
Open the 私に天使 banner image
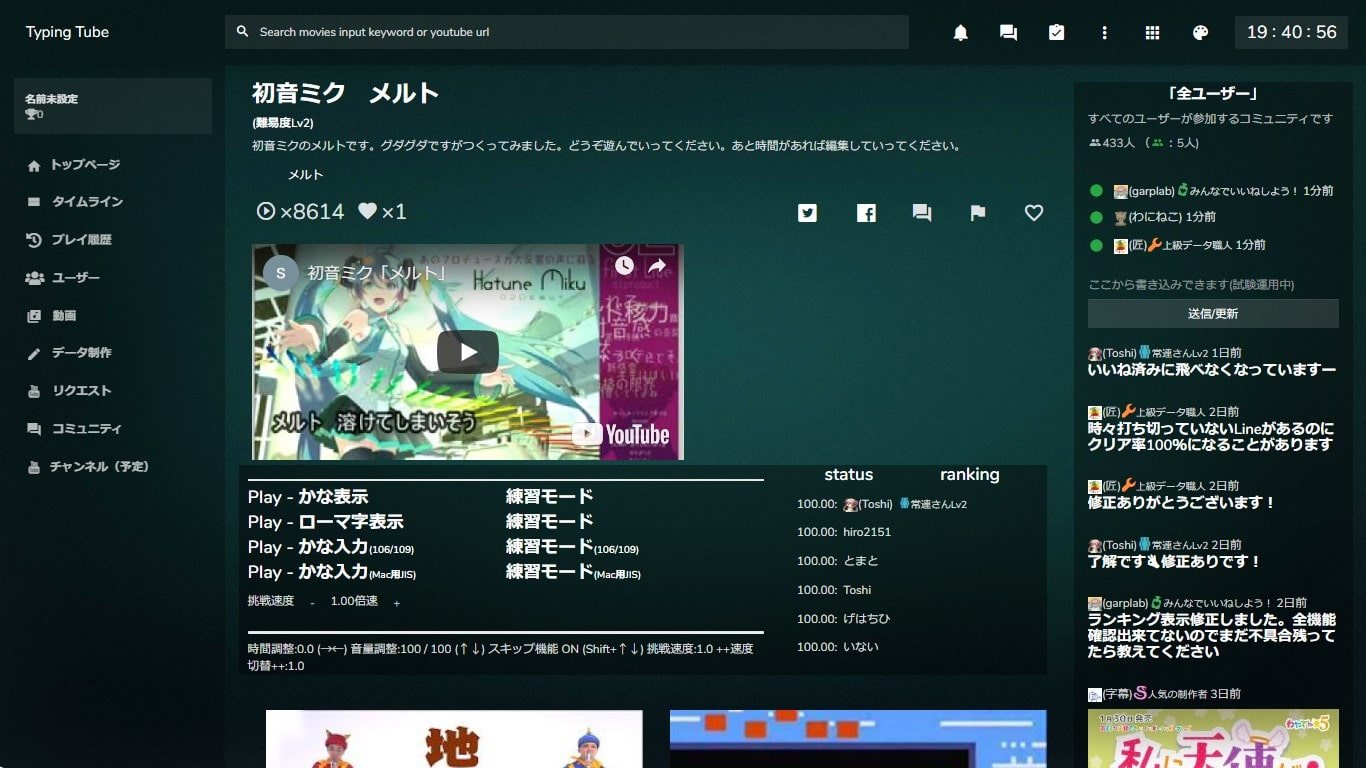(x=1213, y=738)
